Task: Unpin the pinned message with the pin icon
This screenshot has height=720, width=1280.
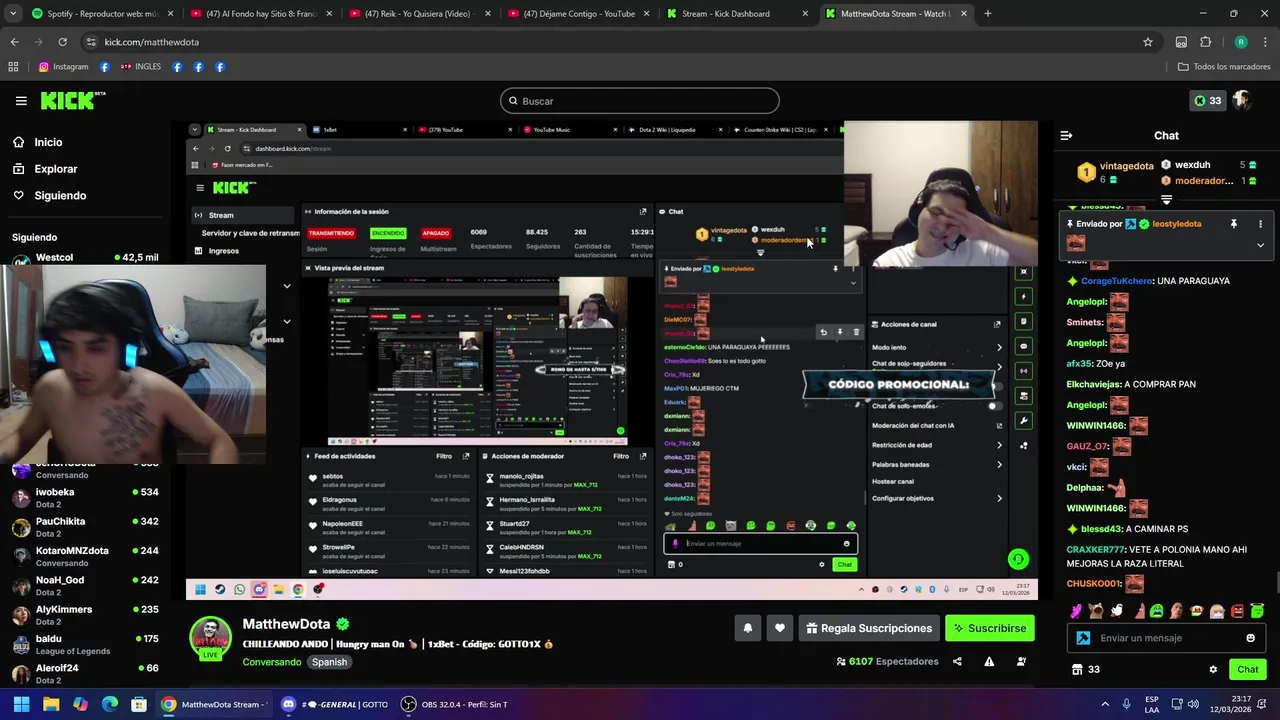Action: click(1234, 224)
